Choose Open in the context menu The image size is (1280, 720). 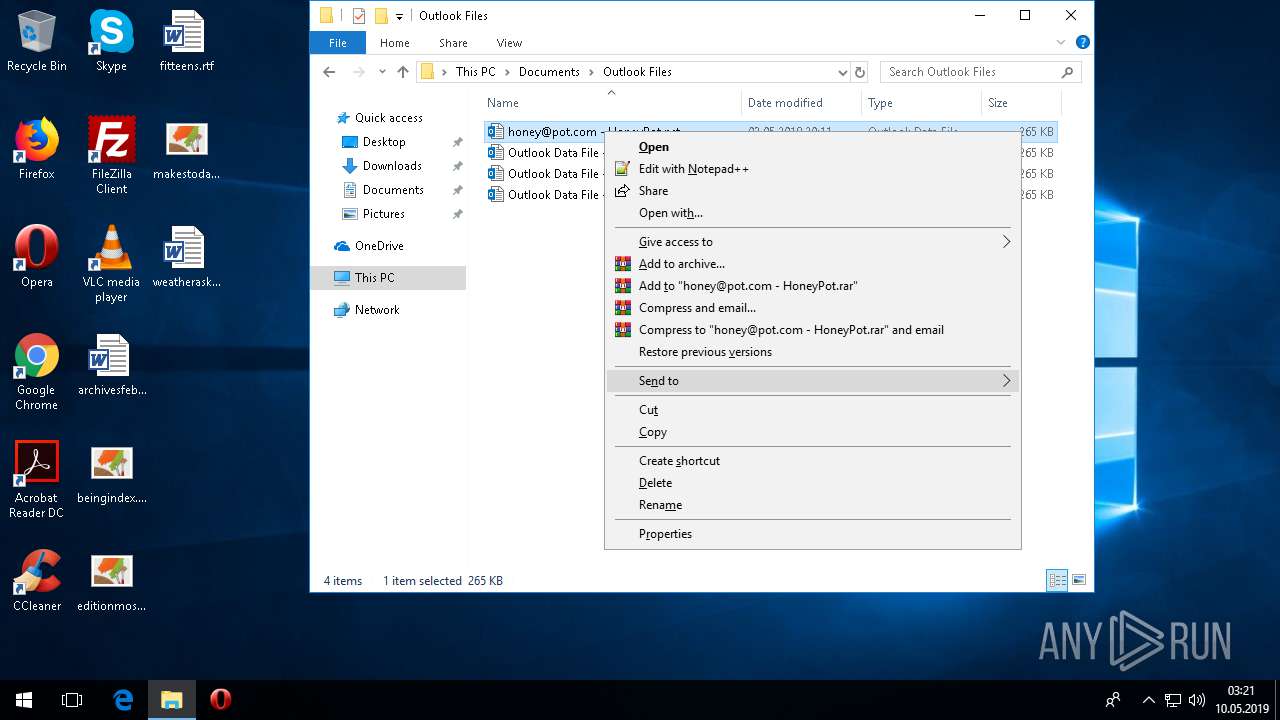813,147
